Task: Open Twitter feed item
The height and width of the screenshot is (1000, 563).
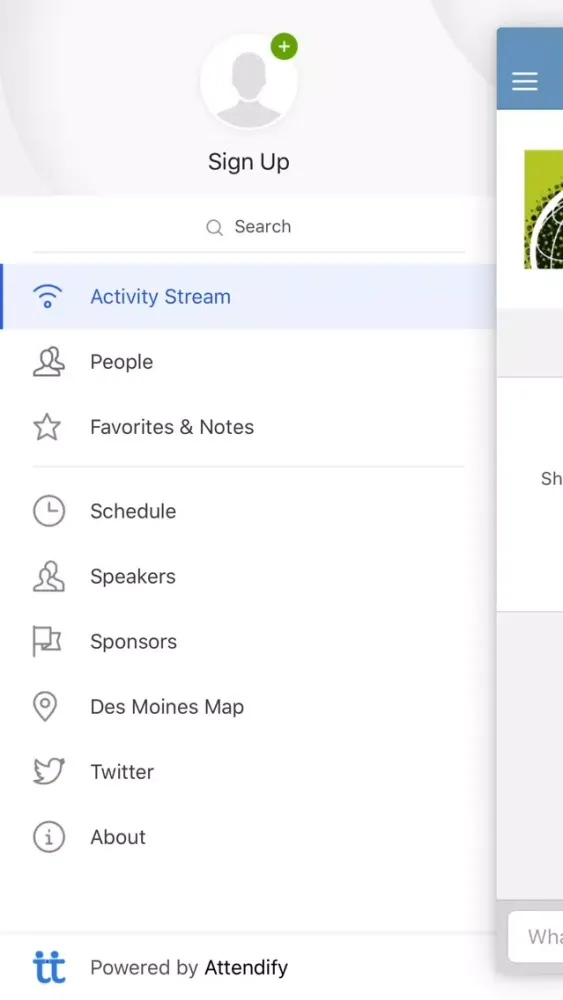Action: (248, 772)
